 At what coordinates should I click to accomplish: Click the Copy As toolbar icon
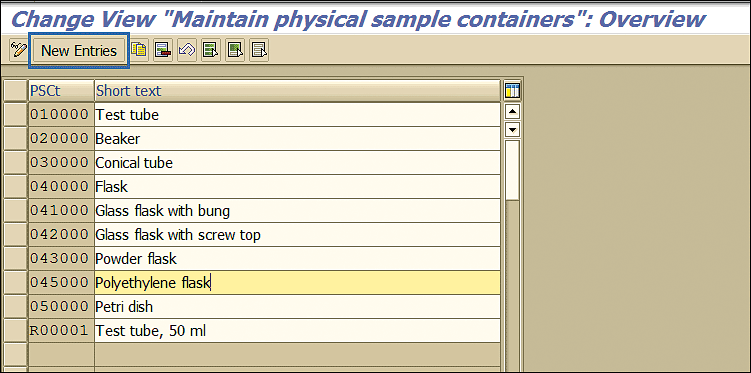(139, 50)
